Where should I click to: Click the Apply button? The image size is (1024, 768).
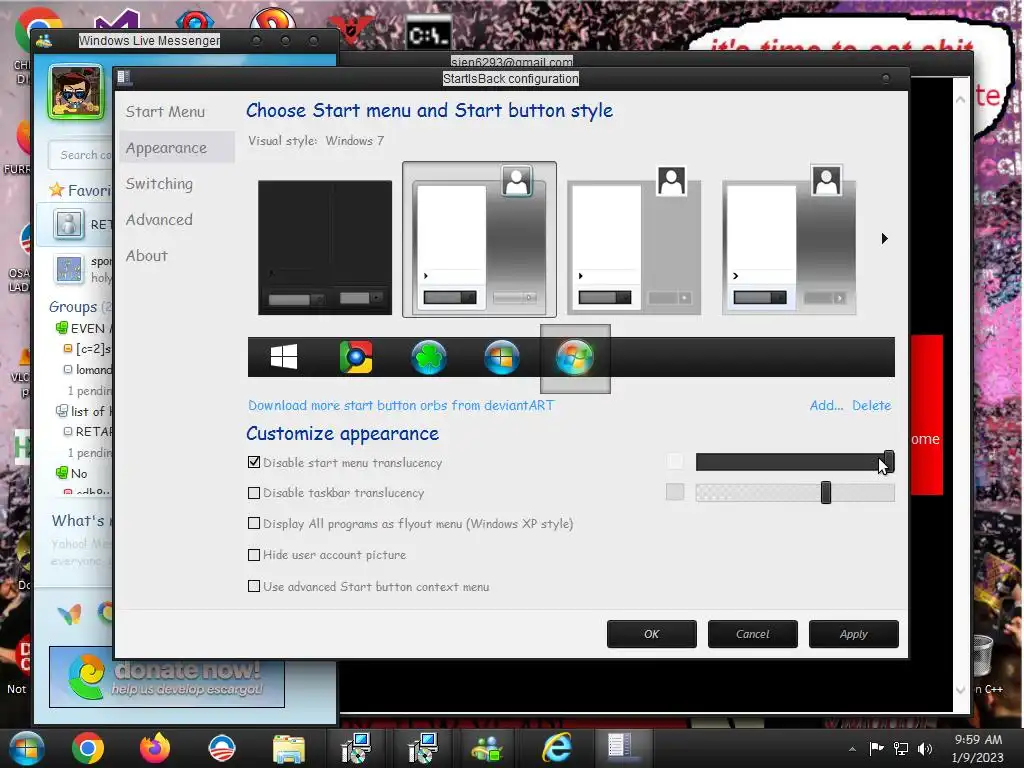[854, 634]
